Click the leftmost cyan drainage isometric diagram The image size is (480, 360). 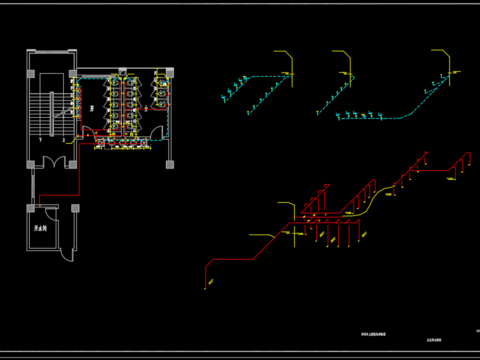[x=257, y=82]
